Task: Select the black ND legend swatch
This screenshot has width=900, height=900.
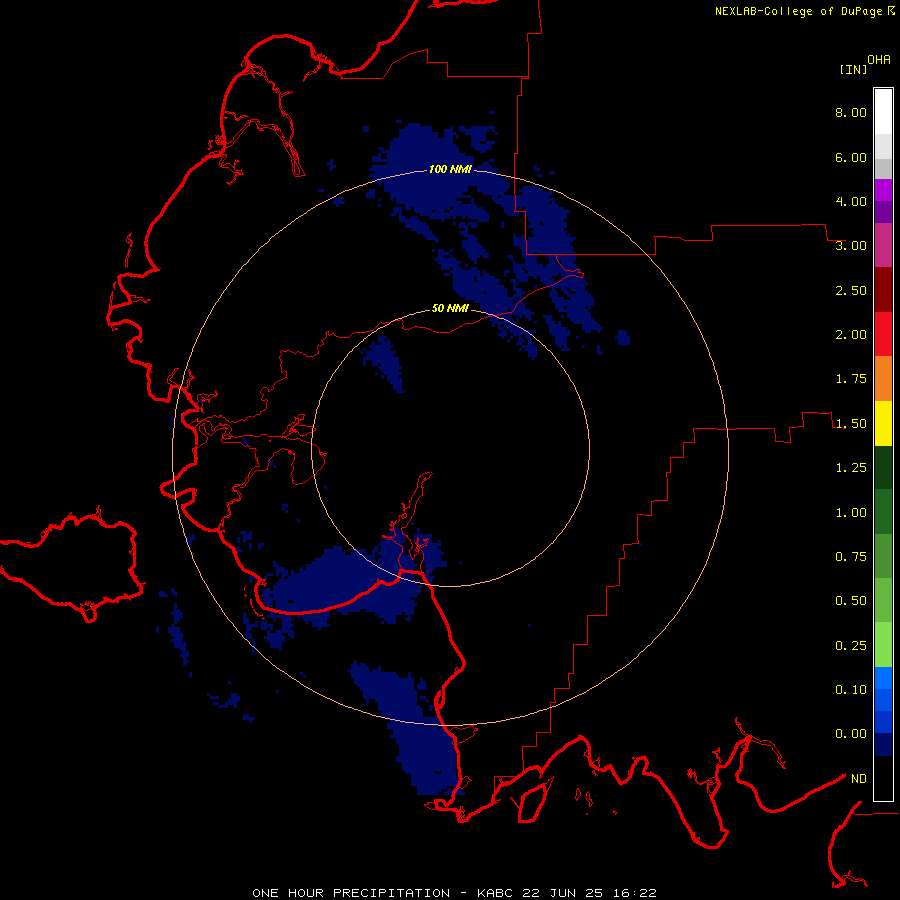Action: point(883,778)
